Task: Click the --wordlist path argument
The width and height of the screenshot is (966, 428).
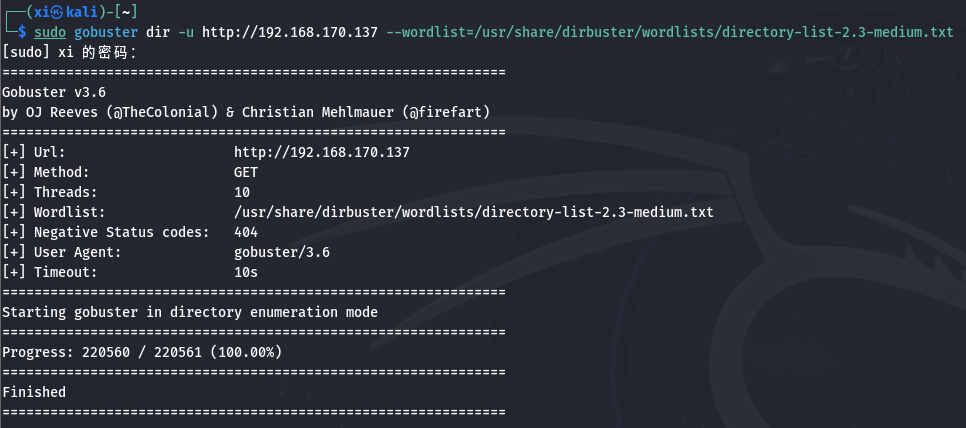Action: 670,32
